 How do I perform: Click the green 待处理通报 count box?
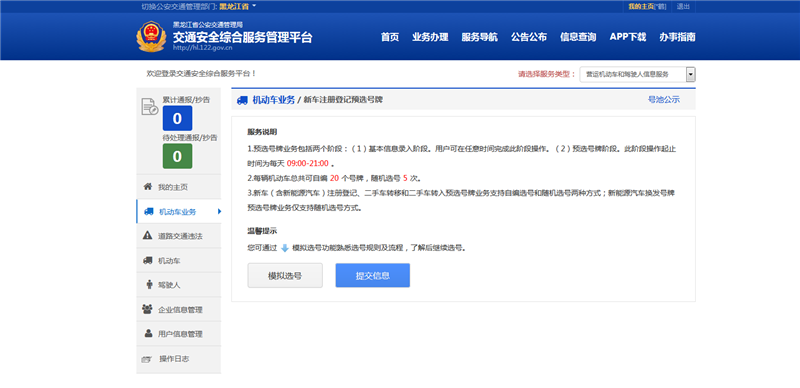pos(177,156)
